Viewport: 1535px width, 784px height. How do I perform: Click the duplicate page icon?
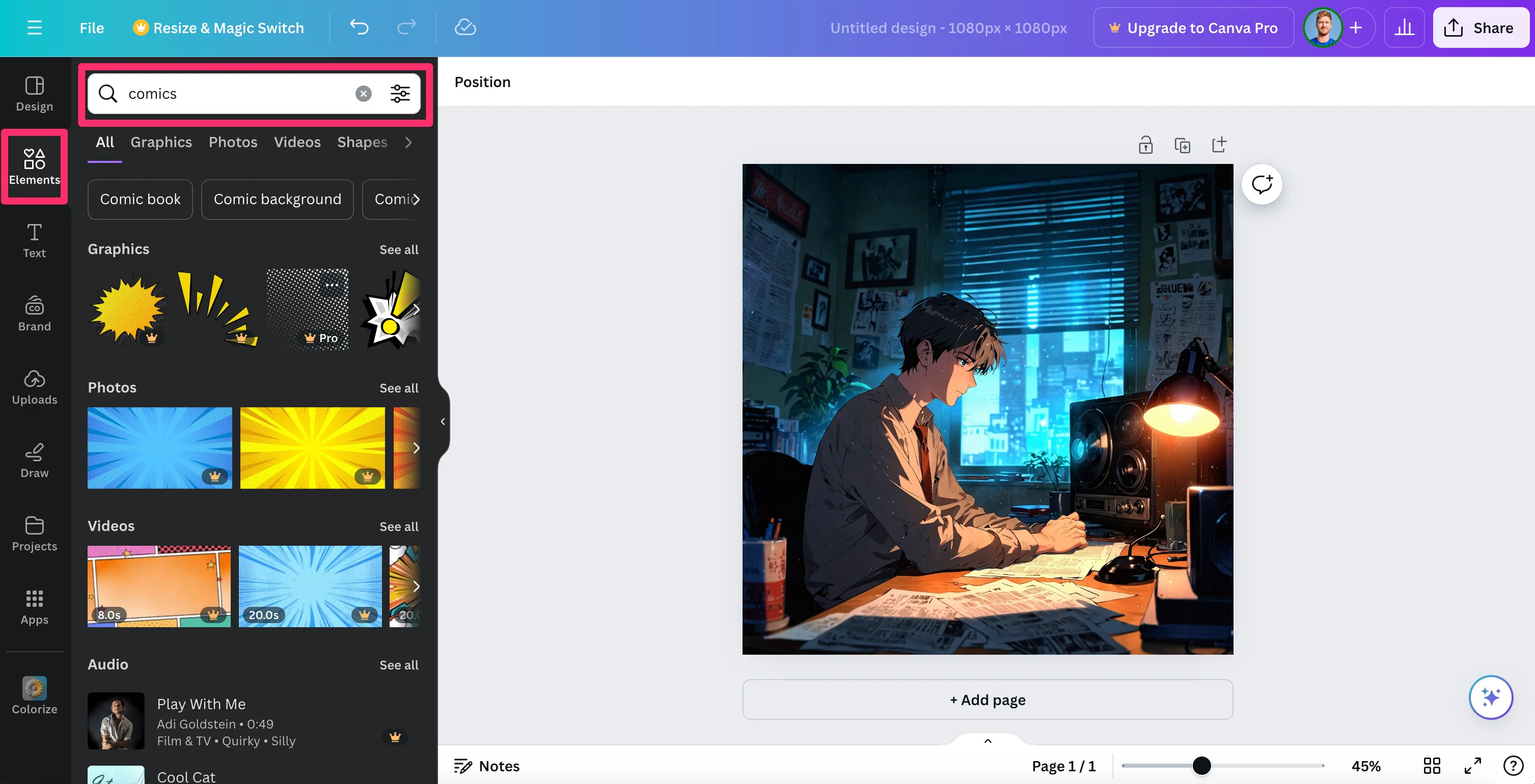click(1182, 145)
